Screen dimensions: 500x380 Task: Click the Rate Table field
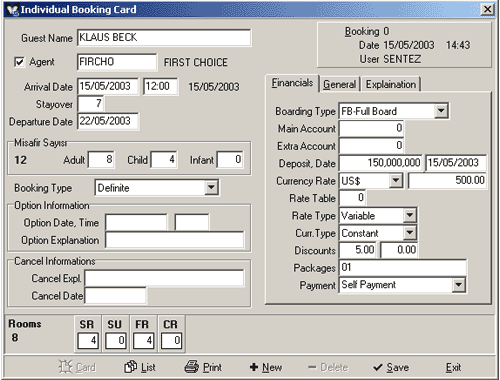pos(352,198)
